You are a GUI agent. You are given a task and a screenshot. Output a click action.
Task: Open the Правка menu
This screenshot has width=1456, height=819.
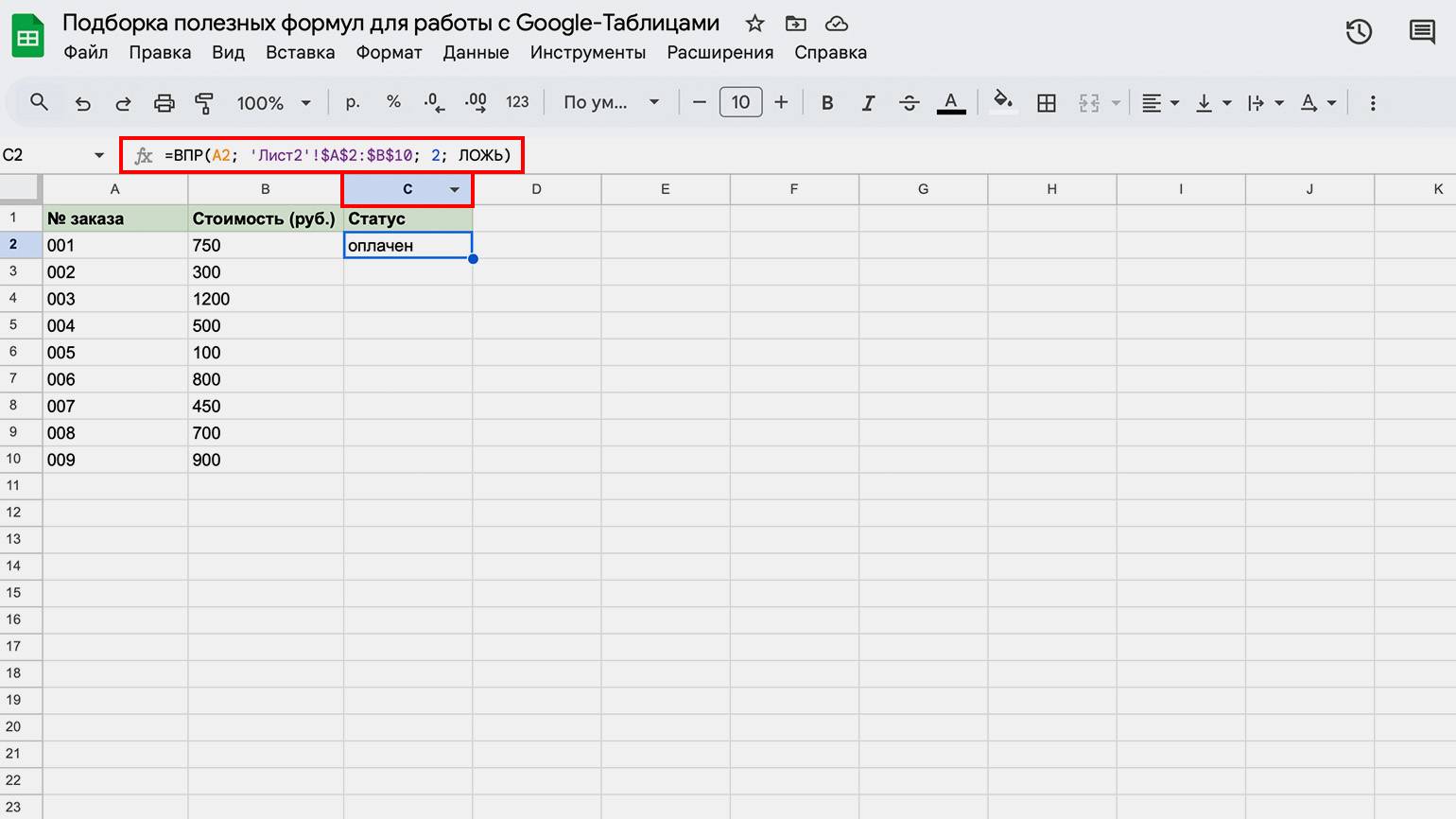click(160, 53)
